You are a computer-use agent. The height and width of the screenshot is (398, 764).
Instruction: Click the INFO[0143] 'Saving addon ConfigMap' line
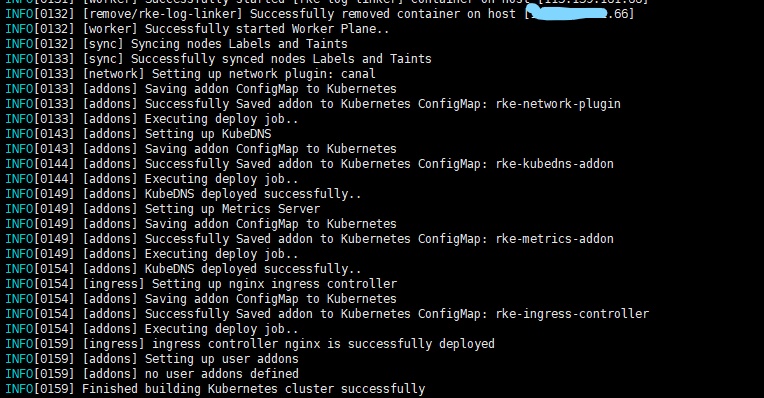click(x=201, y=149)
